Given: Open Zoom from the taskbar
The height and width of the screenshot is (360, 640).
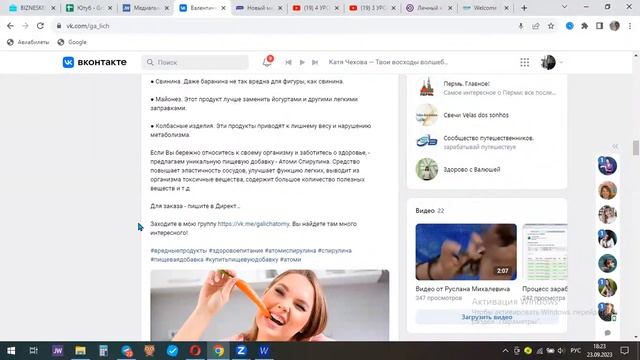Looking at the screenshot, I should point(241,351).
